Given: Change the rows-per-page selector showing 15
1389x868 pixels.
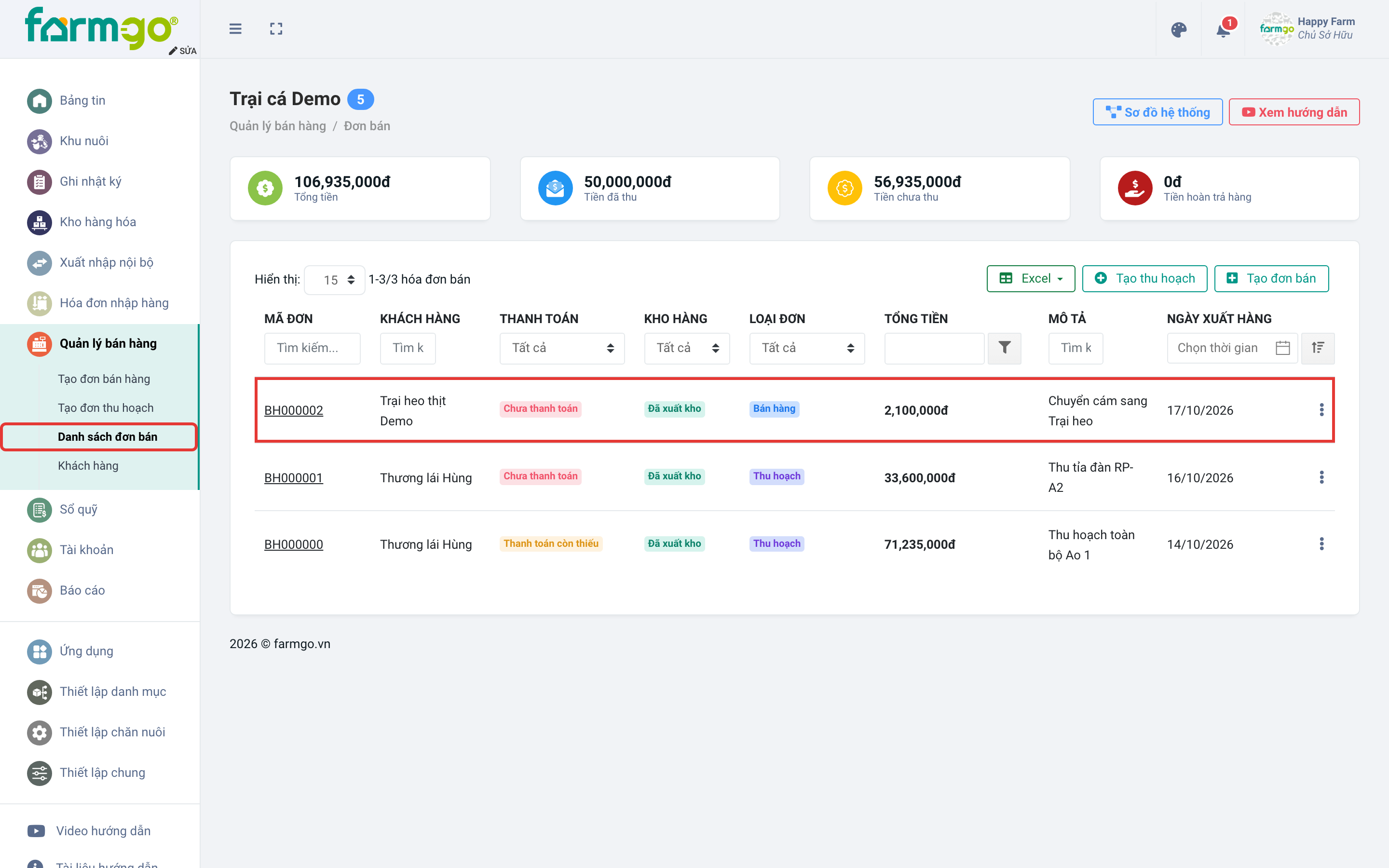Looking at the screenshot, I should click(334, 280).
